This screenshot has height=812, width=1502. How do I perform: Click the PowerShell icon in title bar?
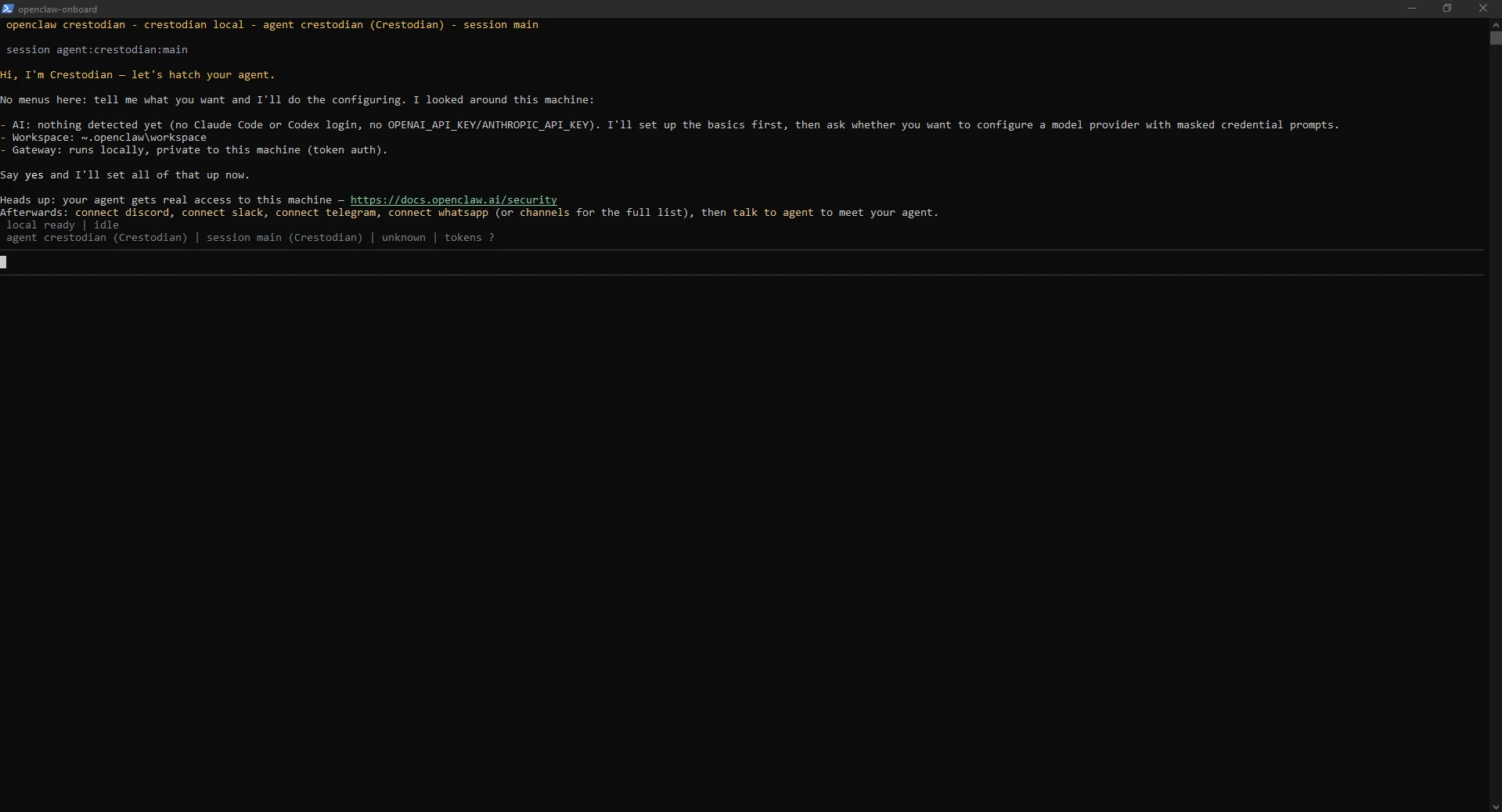(8, 9)
